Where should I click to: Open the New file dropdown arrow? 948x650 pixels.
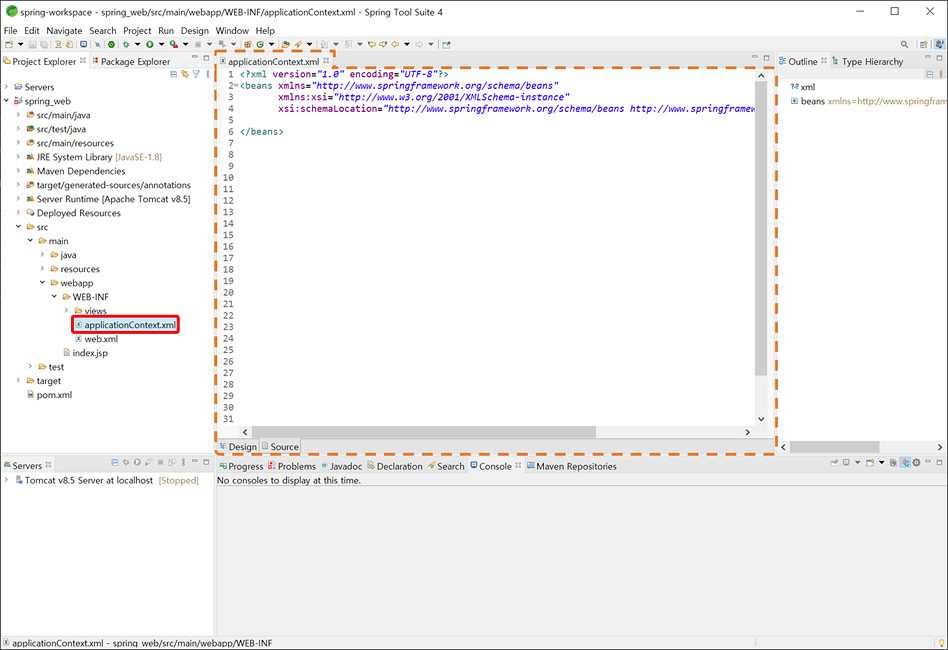[x=20, y=44]
